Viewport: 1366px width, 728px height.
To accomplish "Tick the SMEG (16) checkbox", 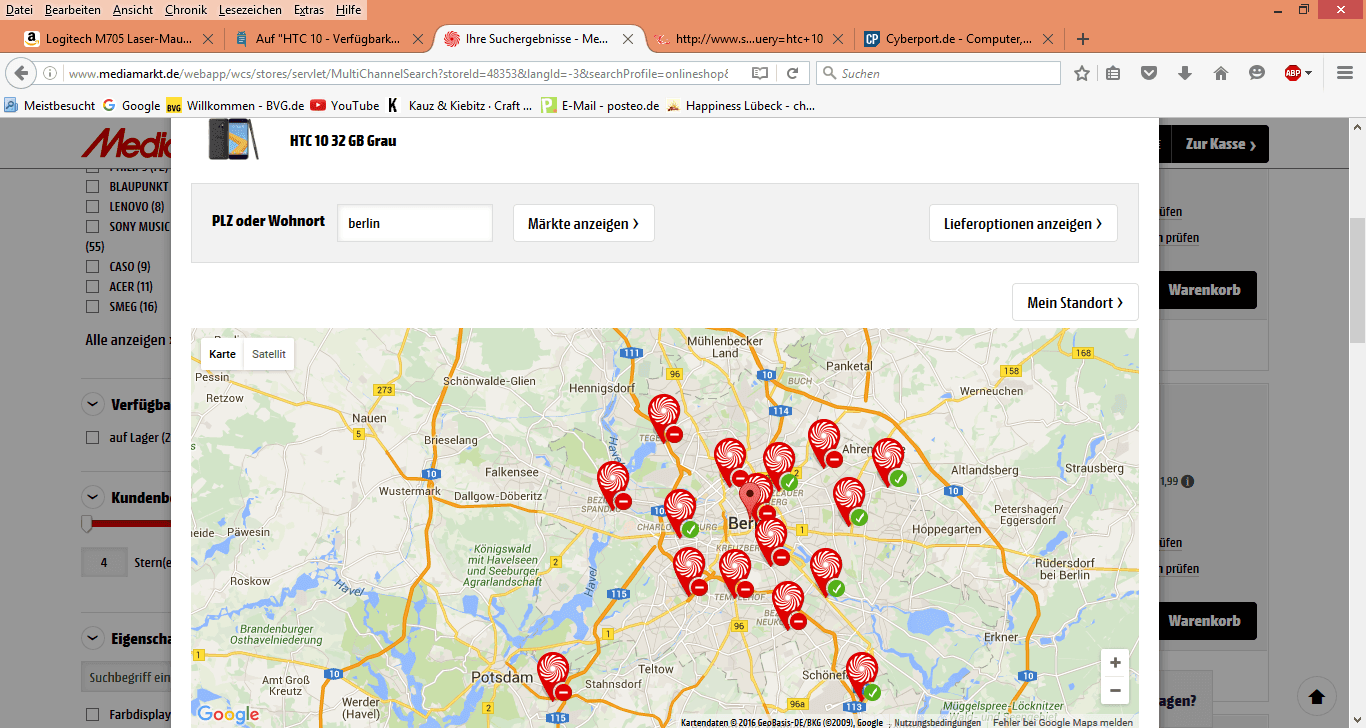I will point(92,306).
